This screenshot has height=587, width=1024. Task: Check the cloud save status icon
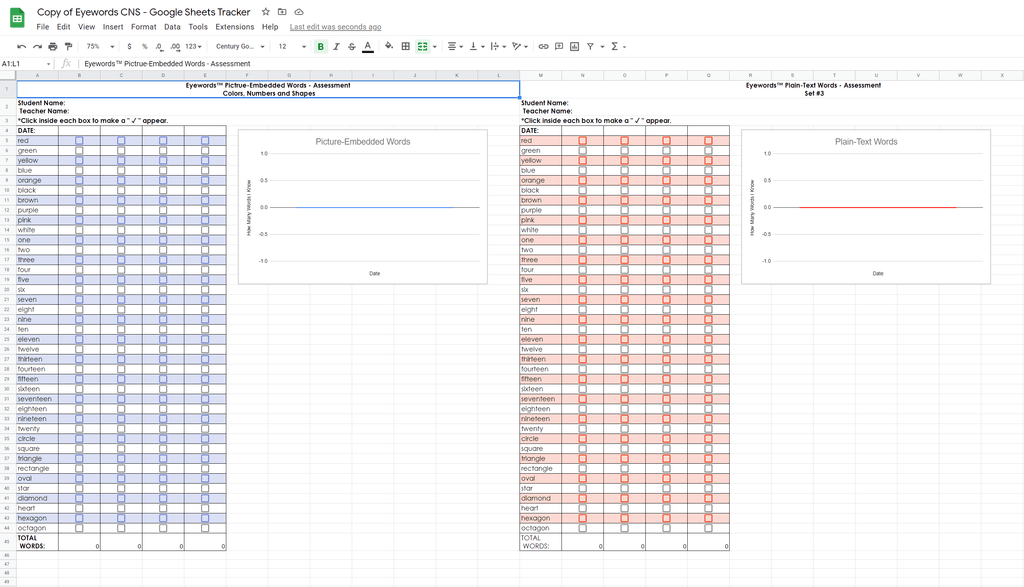[299, 12]
